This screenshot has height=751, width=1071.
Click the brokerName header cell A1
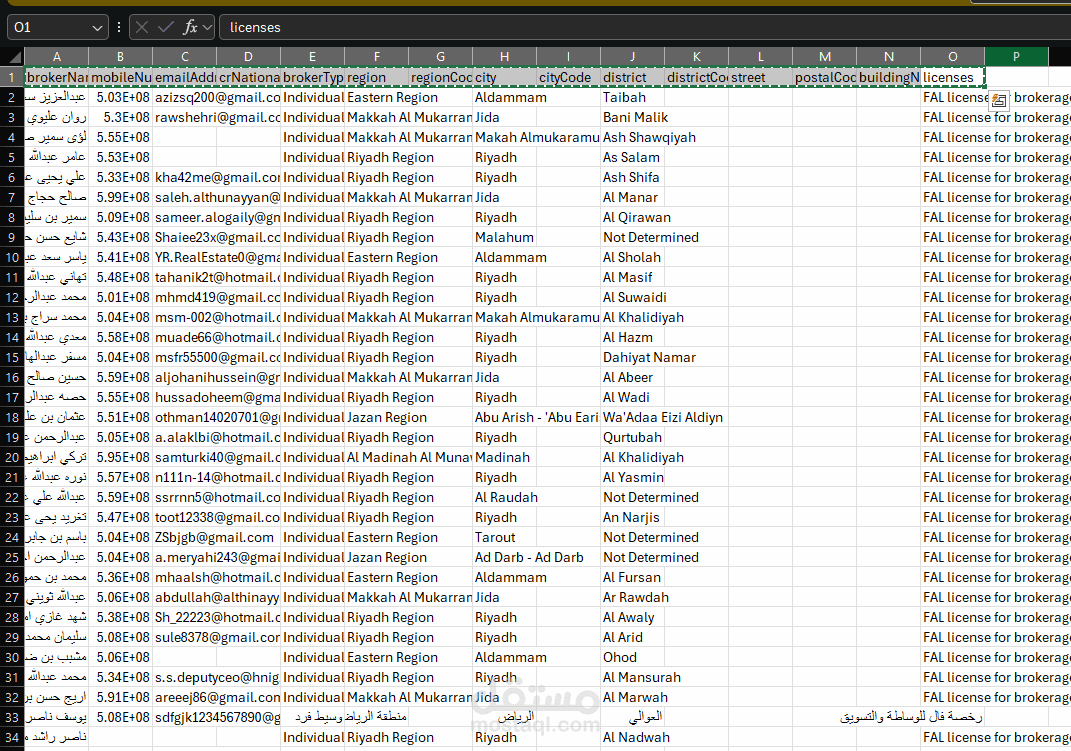56,77
